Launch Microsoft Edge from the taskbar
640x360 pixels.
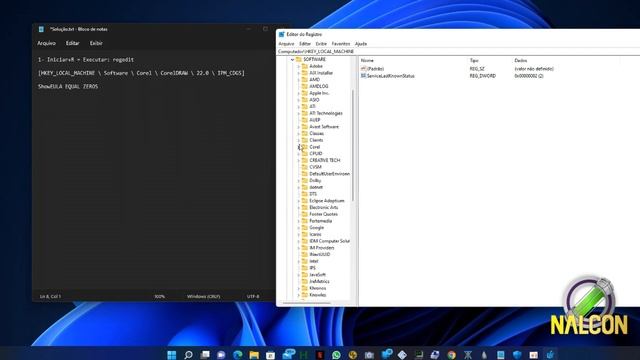click(238, 355)
